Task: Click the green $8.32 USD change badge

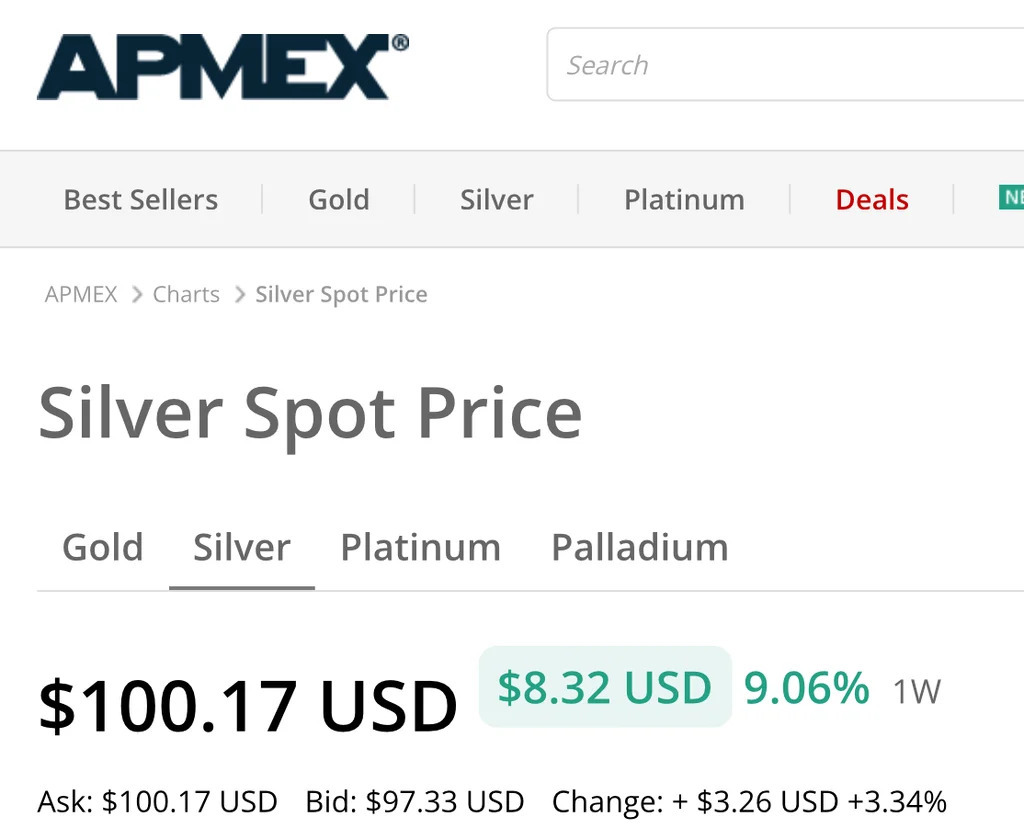Action: tap(605, 687)
